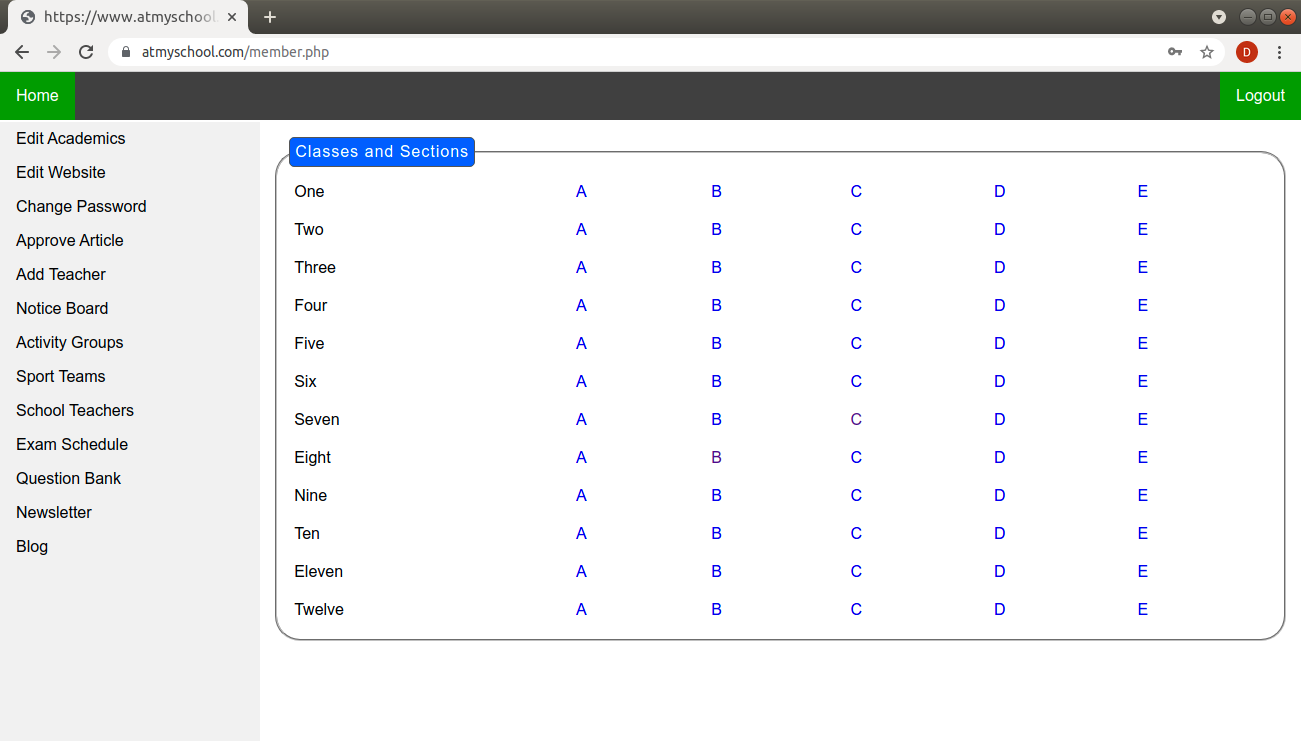Screen dimensions: 1301x741
Task: Open section E of class Five
Action: [1143, 344]
